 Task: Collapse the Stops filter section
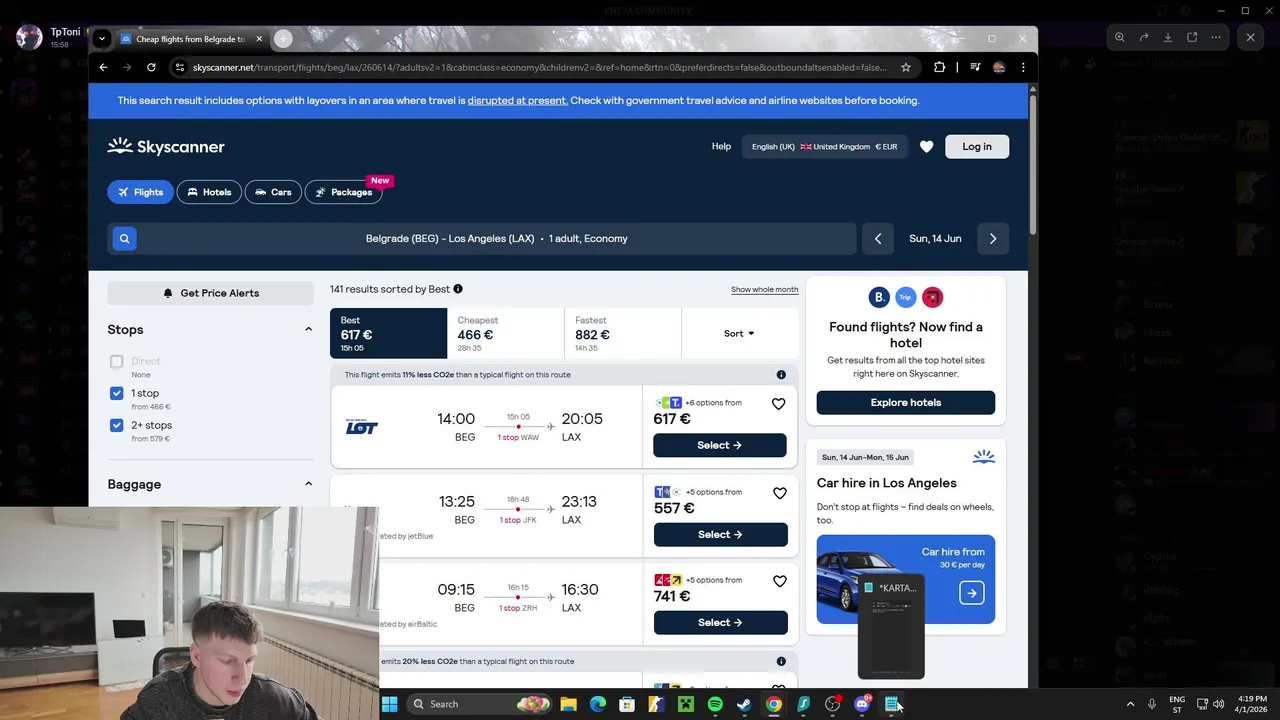point(308,329)
